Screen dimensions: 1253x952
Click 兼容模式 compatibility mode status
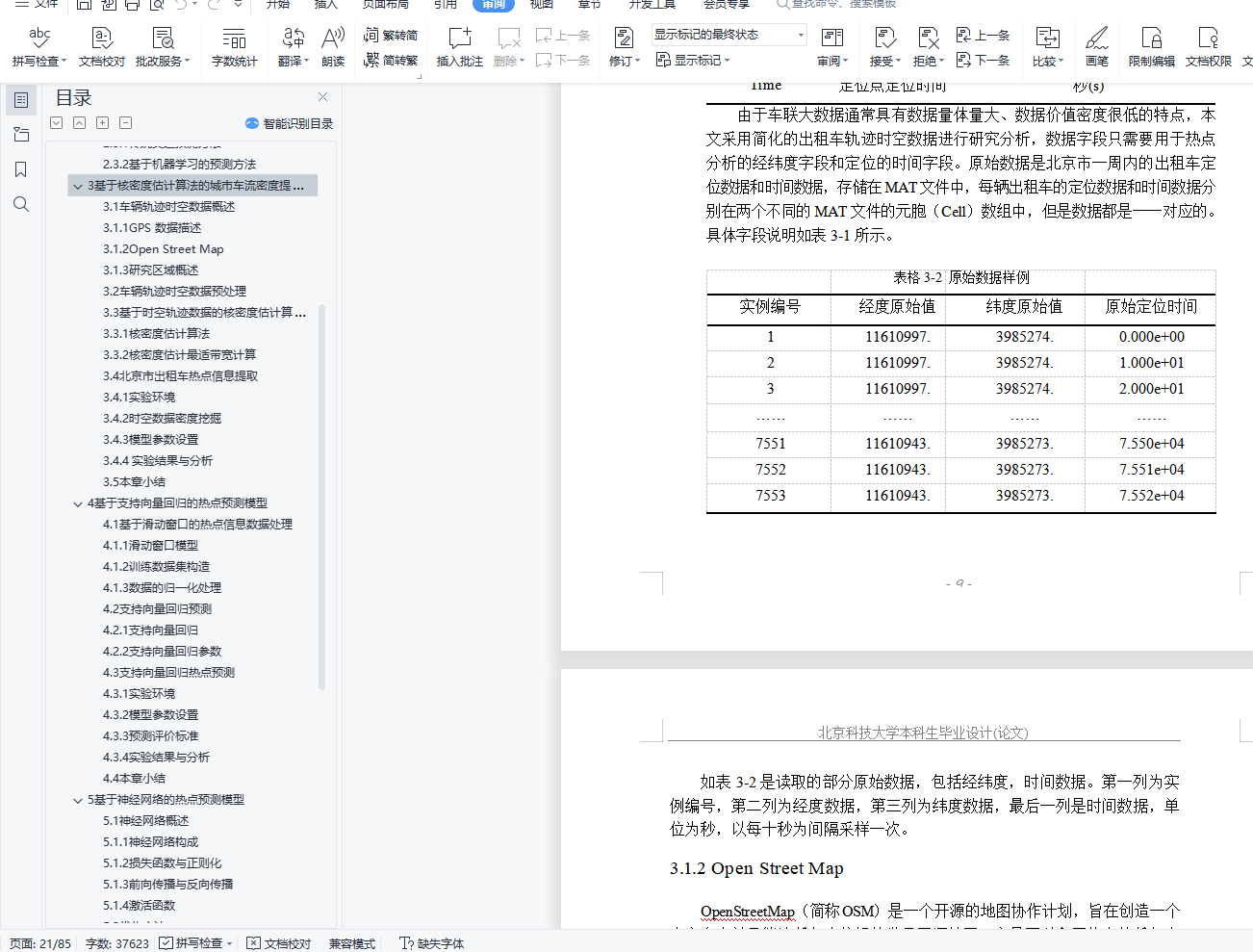pos(352,943)
